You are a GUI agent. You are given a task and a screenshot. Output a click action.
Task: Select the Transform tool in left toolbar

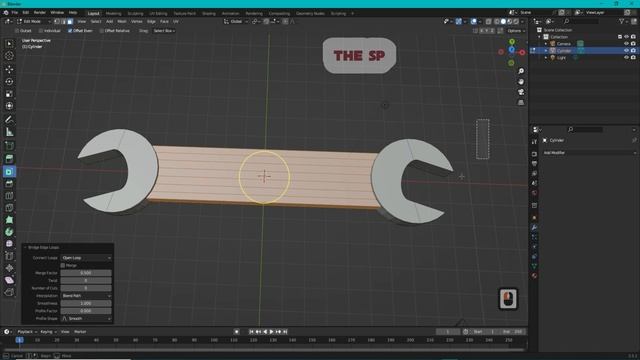(9, 106)
